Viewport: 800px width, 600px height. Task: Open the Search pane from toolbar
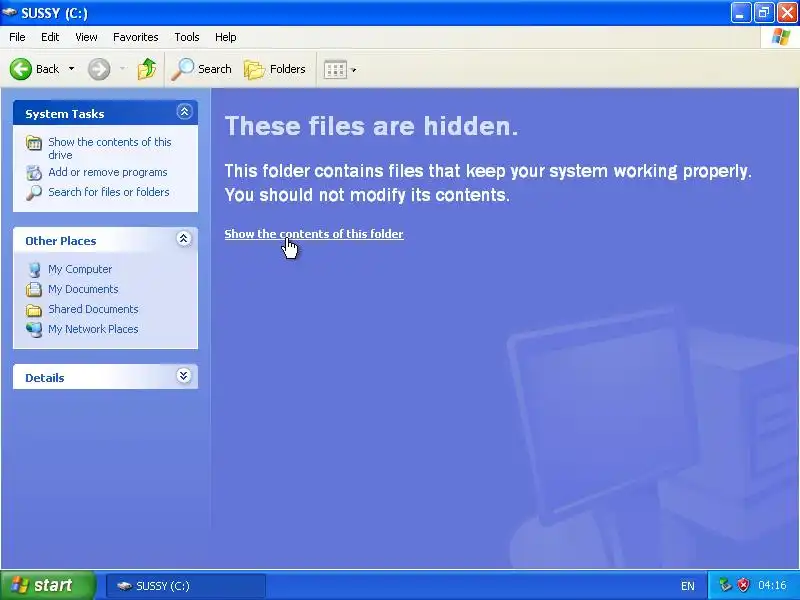[x=201, y=69]
